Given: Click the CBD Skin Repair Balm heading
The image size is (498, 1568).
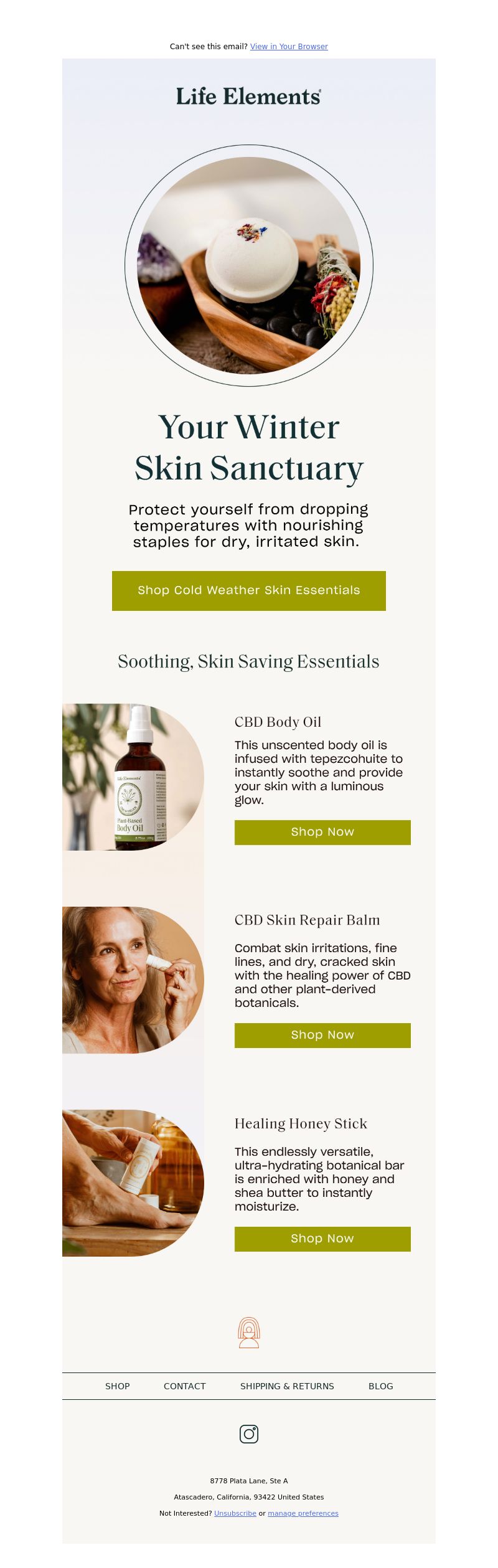Looking at the screenshot, I should [x=307, y=920].
